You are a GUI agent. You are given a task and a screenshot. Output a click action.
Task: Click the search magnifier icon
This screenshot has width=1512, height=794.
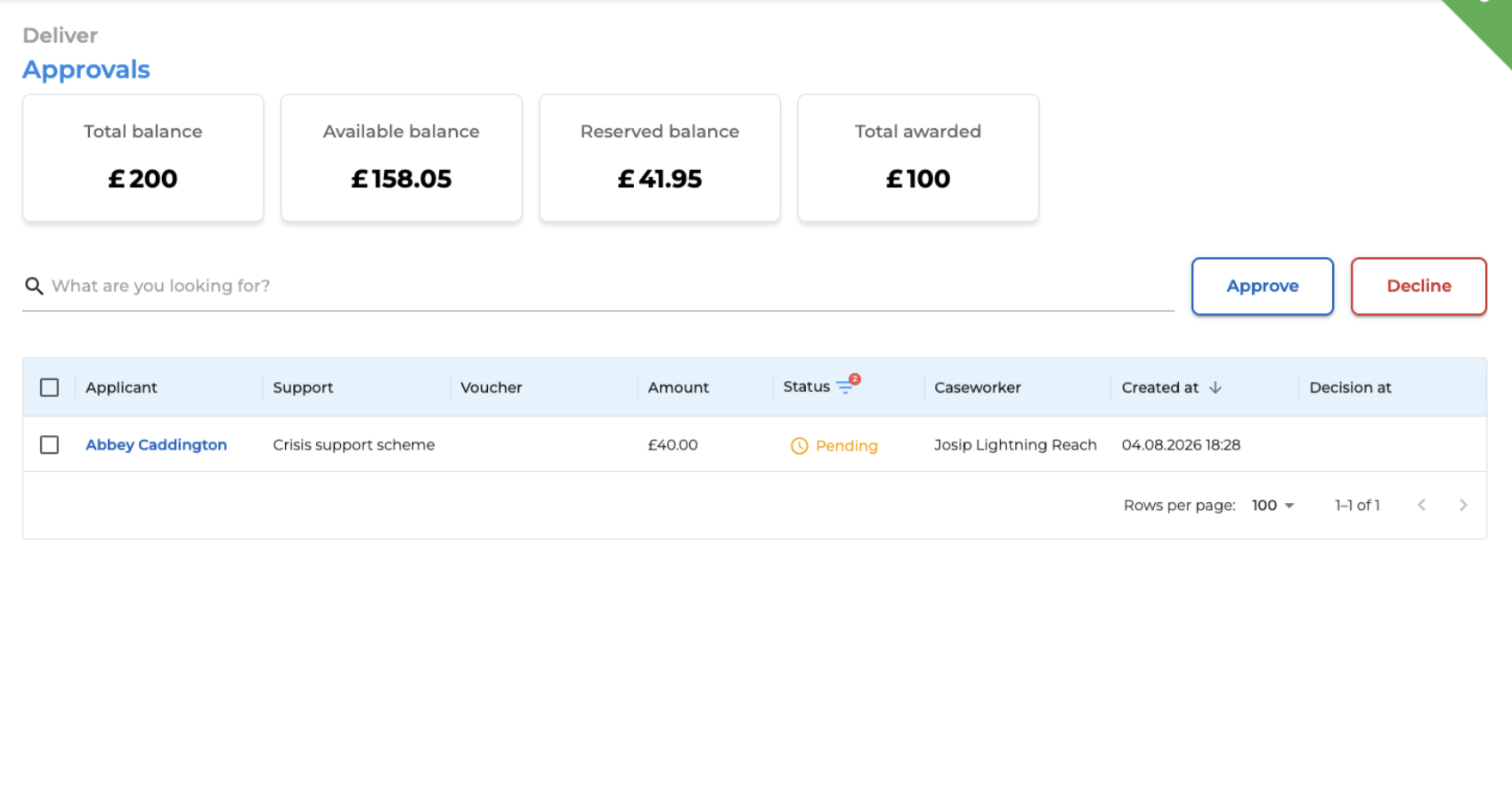point(34,286)
